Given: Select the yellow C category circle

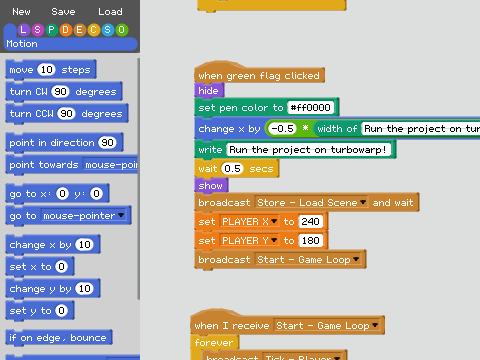Looking at the screenshot, I should 93,30.
